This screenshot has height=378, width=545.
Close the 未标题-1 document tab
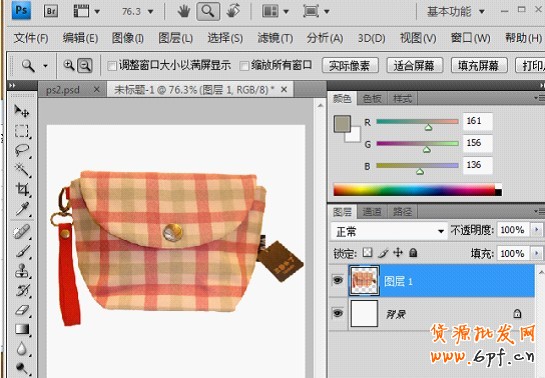[x=284, y=90]
